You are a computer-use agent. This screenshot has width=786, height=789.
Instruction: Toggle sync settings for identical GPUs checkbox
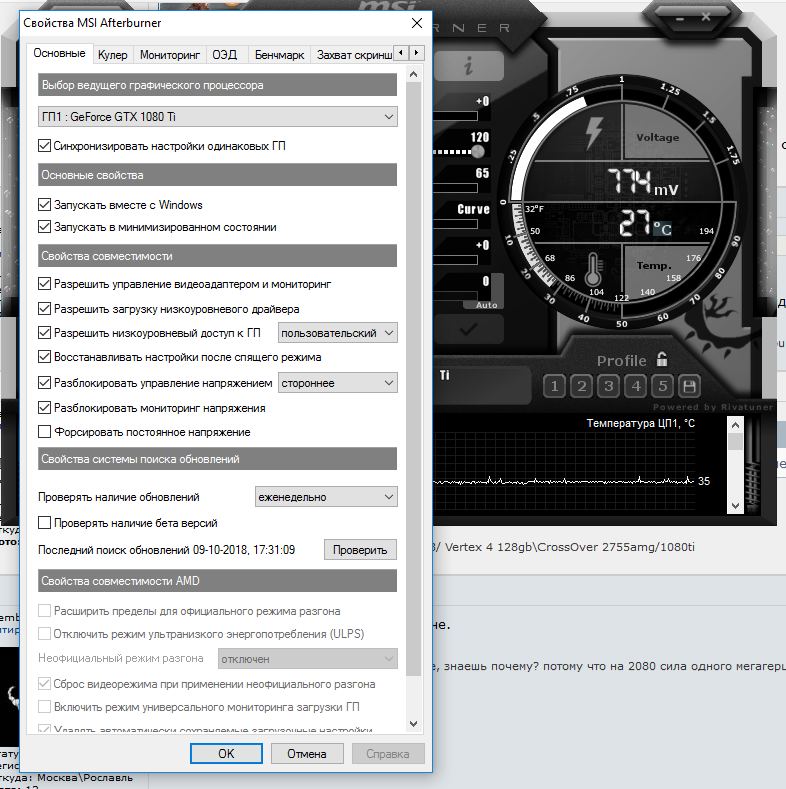tap(44, 146)
